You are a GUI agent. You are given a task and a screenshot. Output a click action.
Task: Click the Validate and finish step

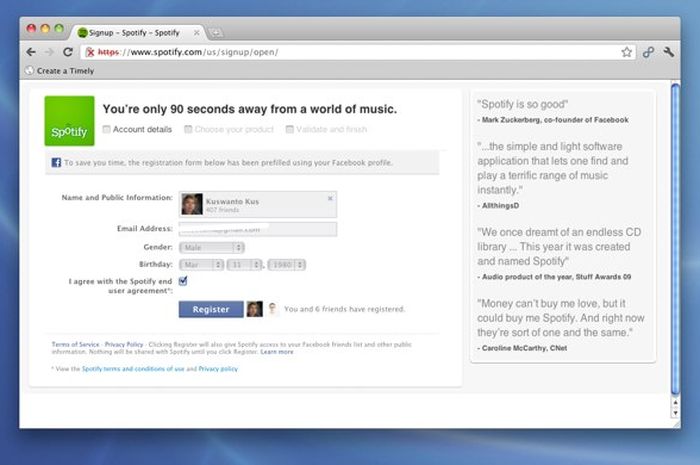(x=326, y=129)
